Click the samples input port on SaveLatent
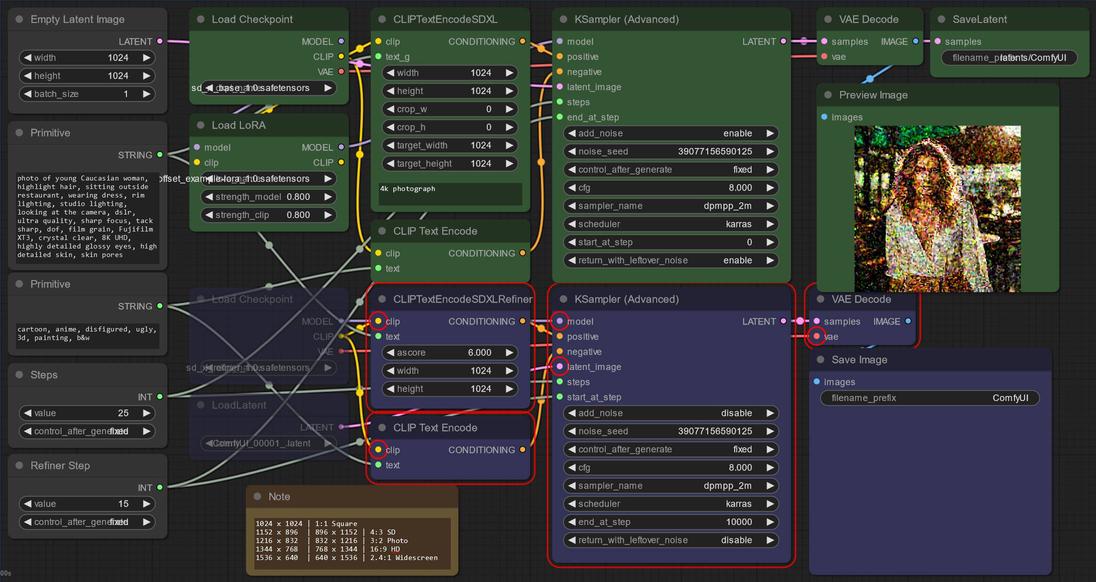The image size is (1096, 582). (937, 42)
